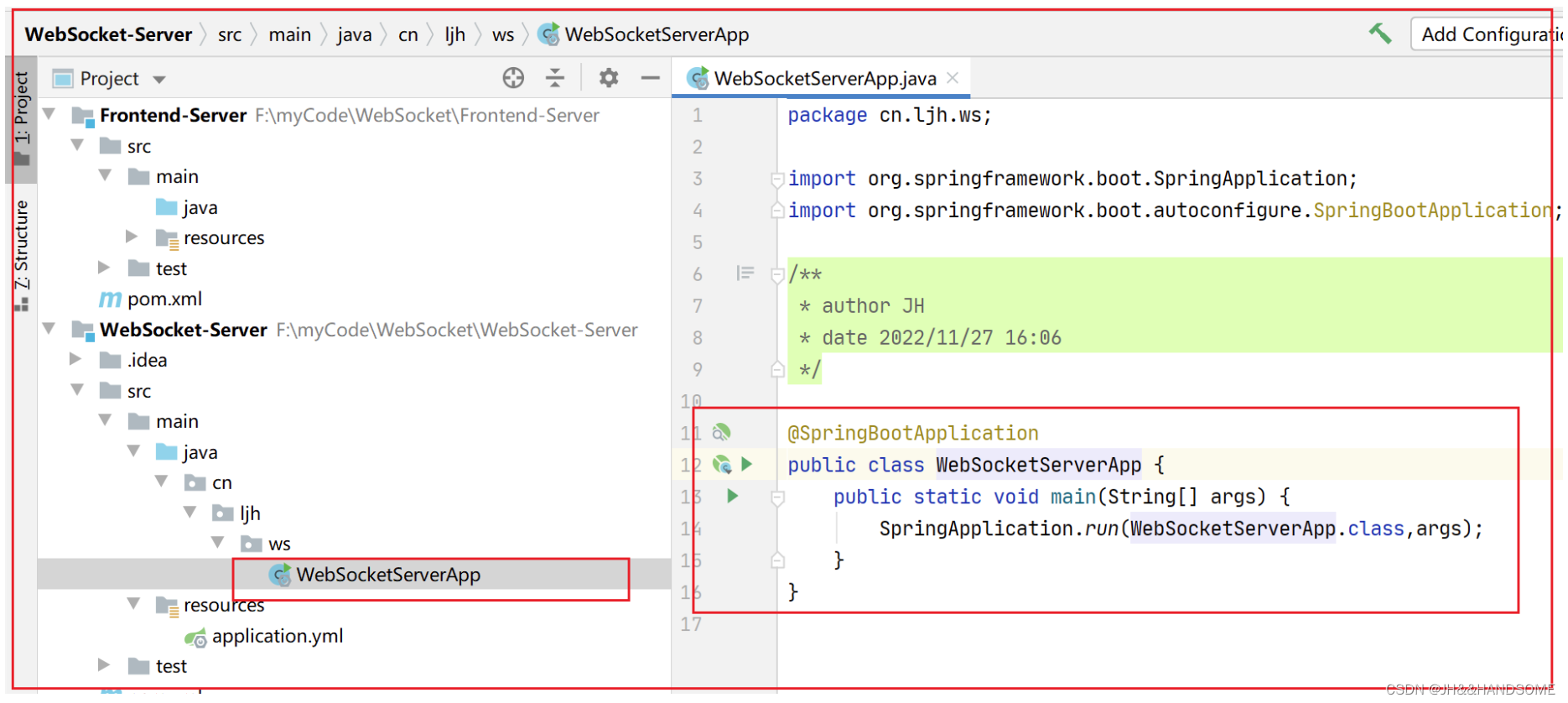The image size is (1568, 703).
Task: Open the Project panel settings gear
Action: (609, 78)
